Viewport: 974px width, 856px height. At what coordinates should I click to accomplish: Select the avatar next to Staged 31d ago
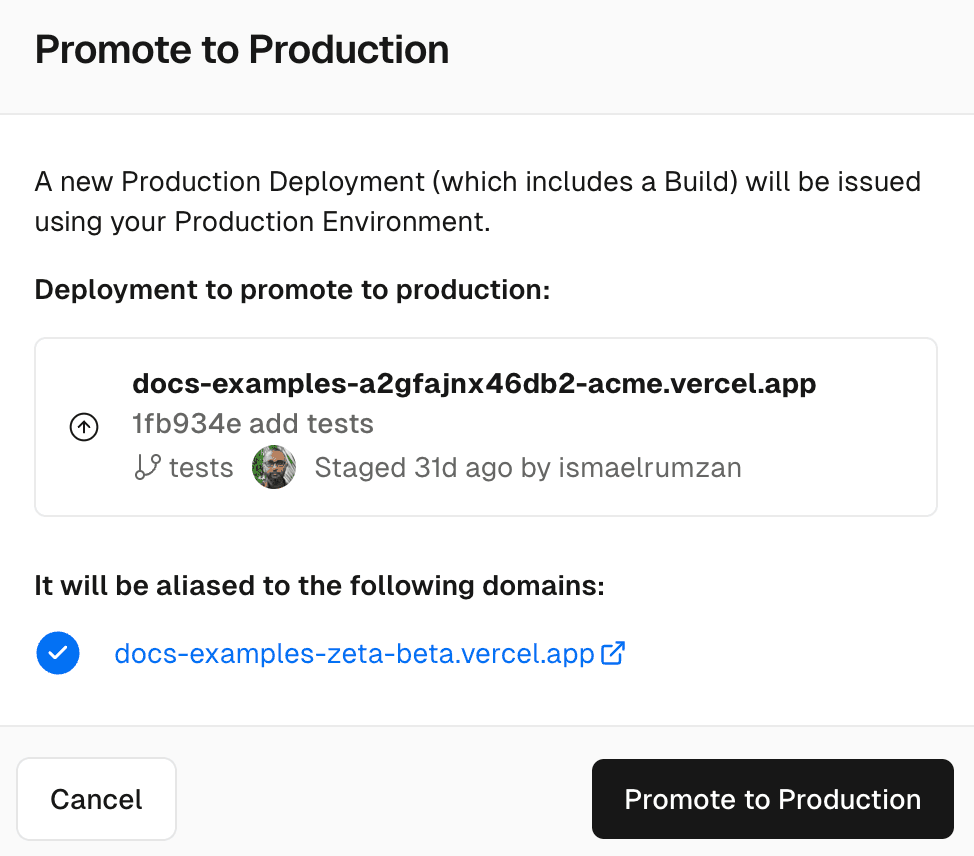pos(273,467)
